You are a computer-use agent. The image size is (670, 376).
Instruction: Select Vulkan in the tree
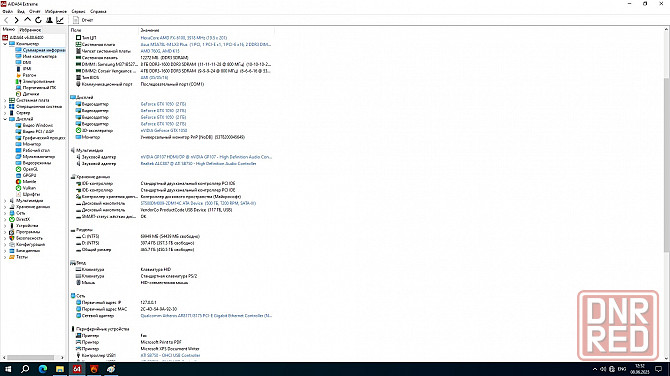tap(26, 188)
